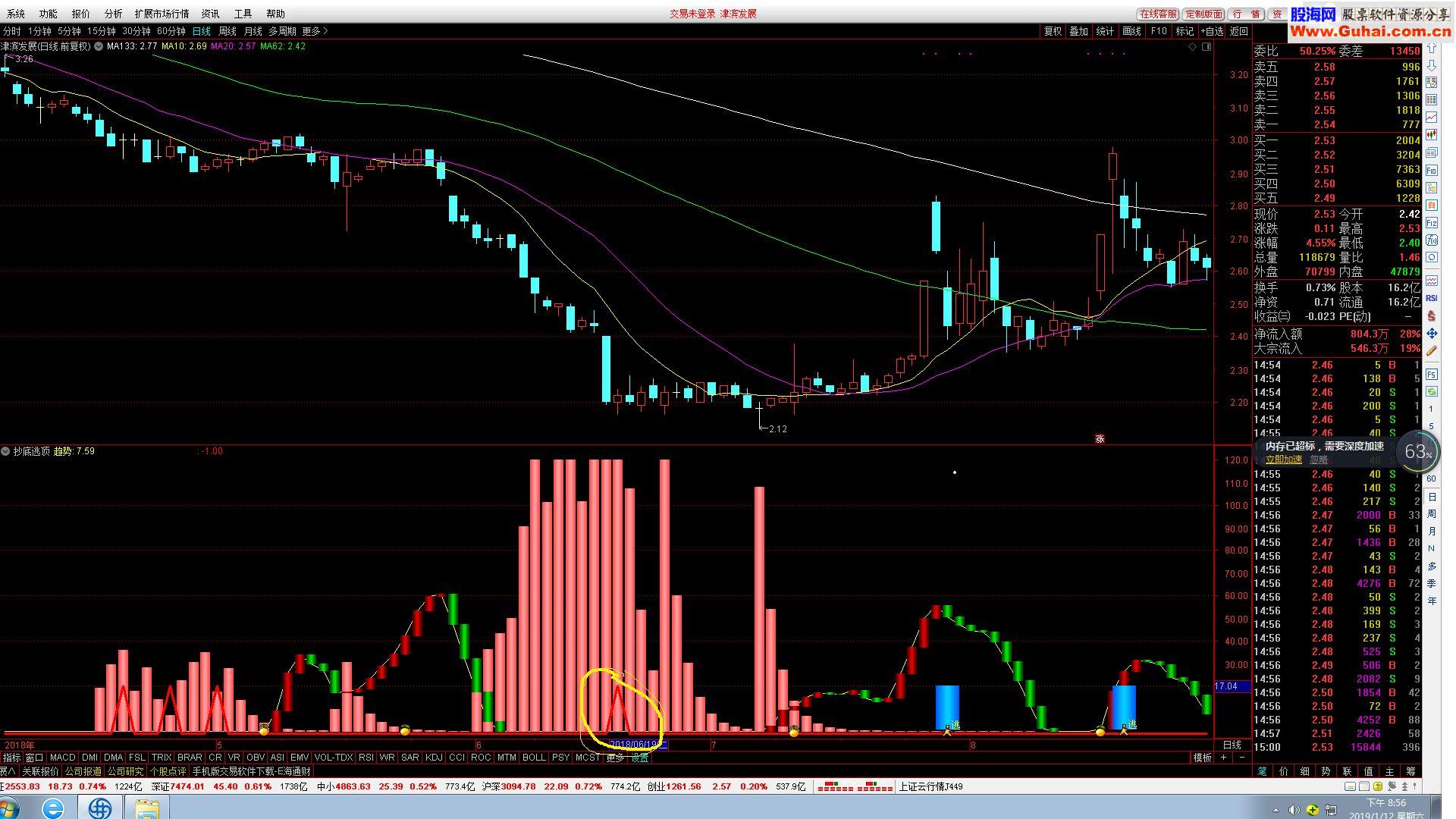
Task: Click the volume speaker icon in system tray
Action: coord(1294,810)
